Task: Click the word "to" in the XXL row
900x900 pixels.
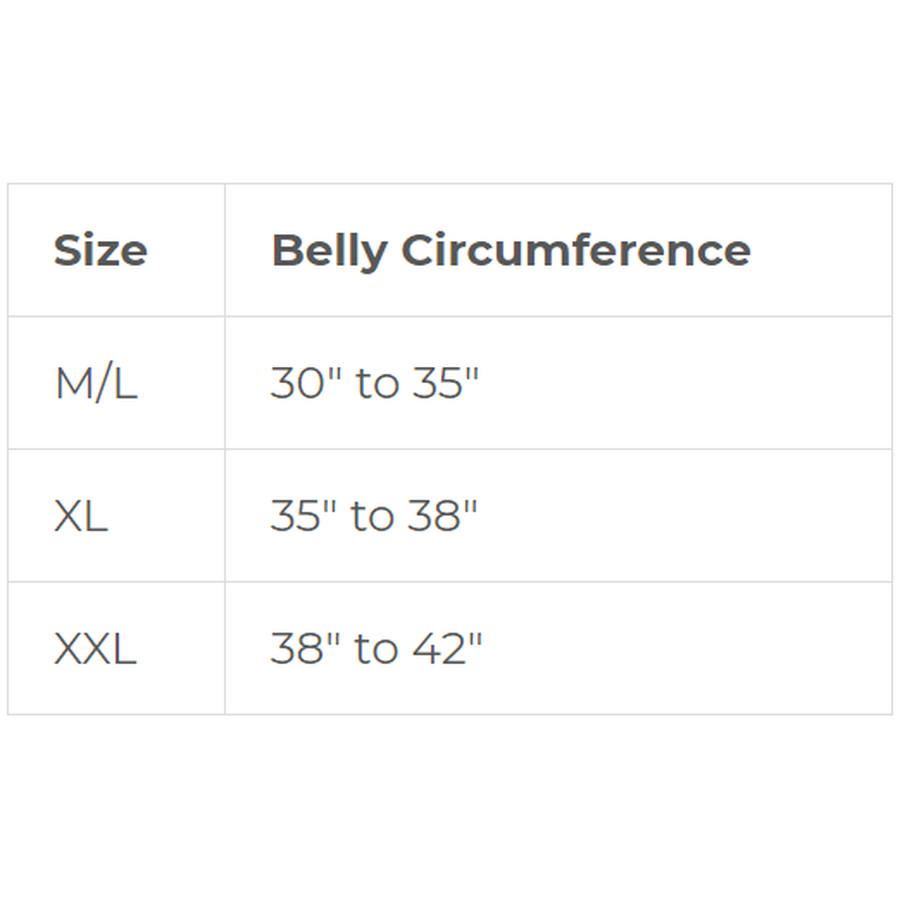Action: tap(376, 649)
